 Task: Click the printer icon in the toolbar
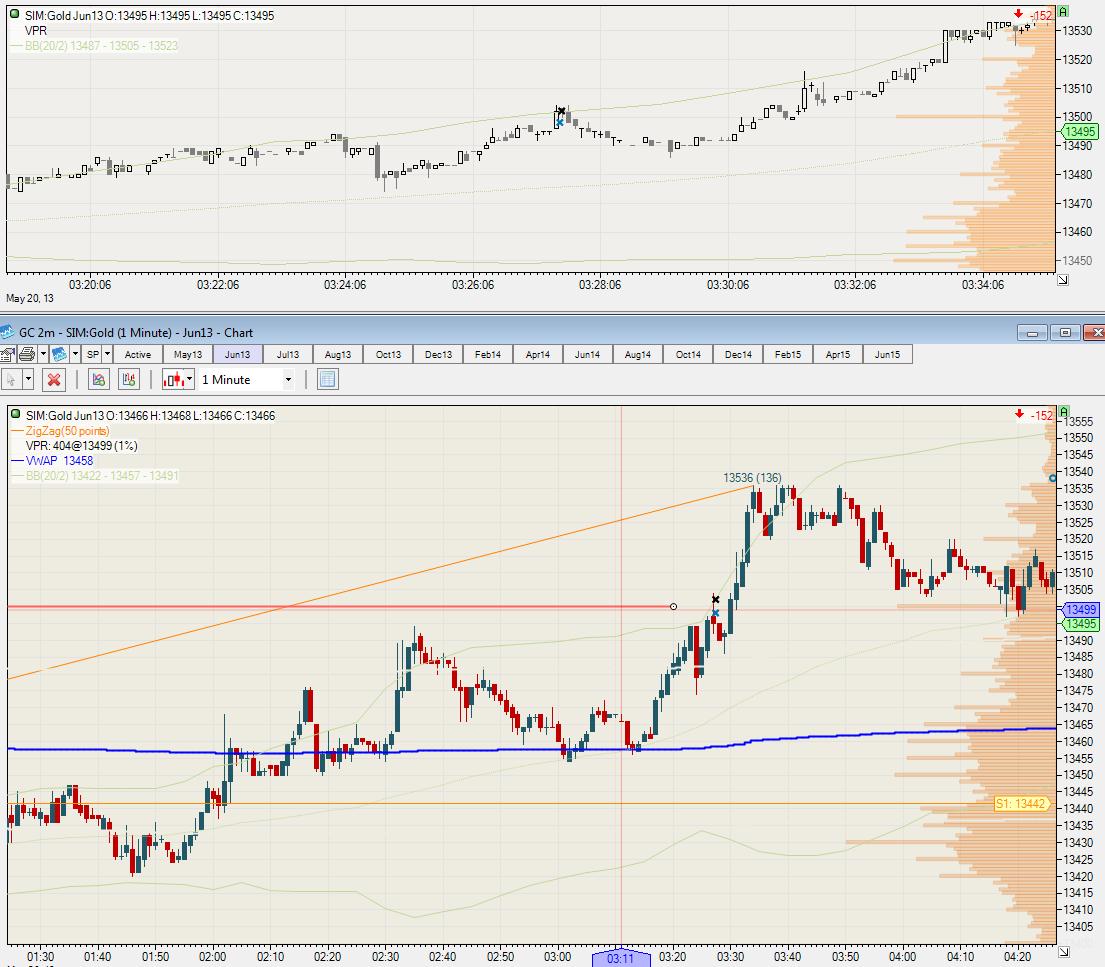click(x=27, y=354)
